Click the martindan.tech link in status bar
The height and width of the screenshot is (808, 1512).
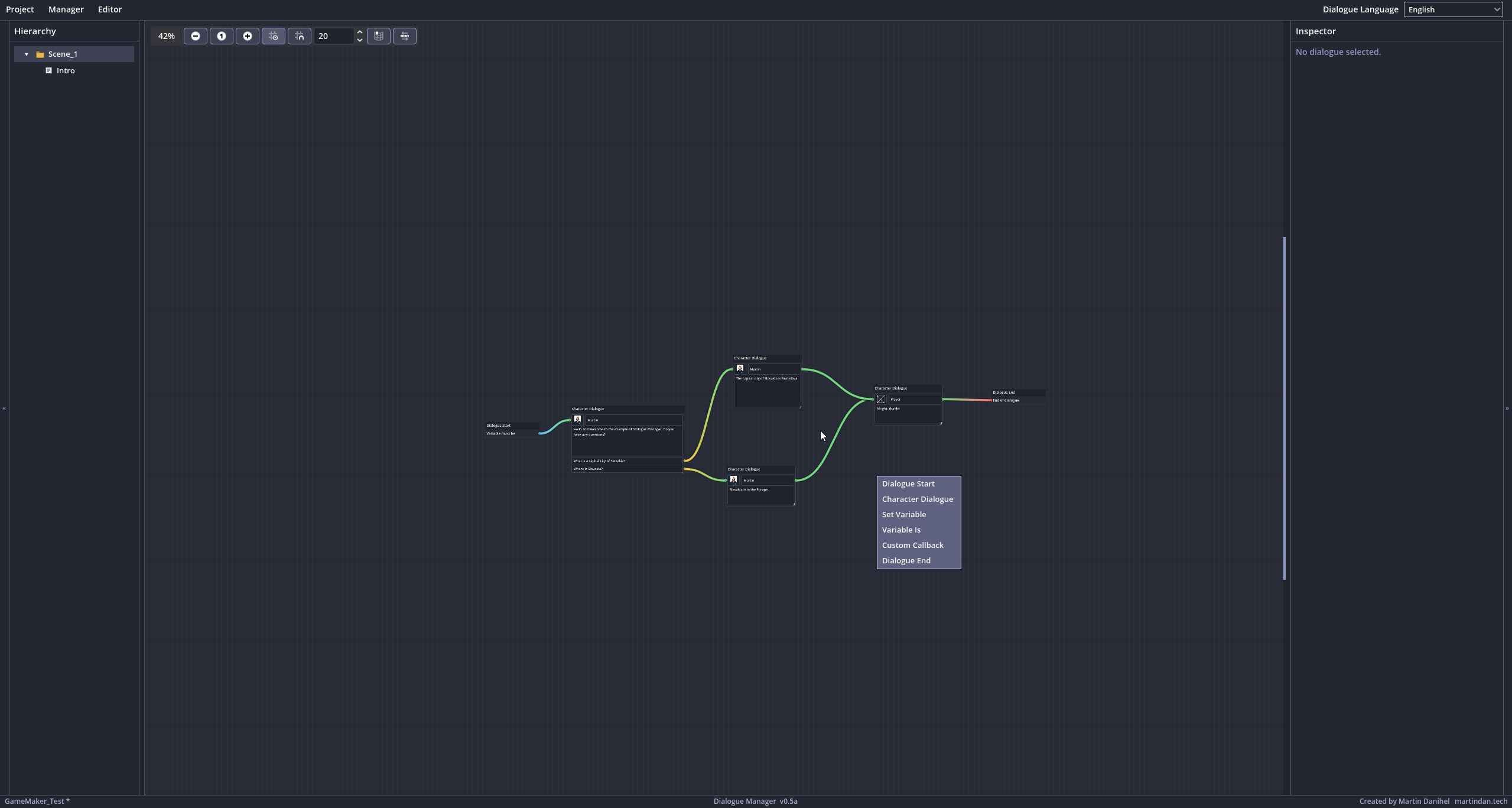click(1481, 801)
